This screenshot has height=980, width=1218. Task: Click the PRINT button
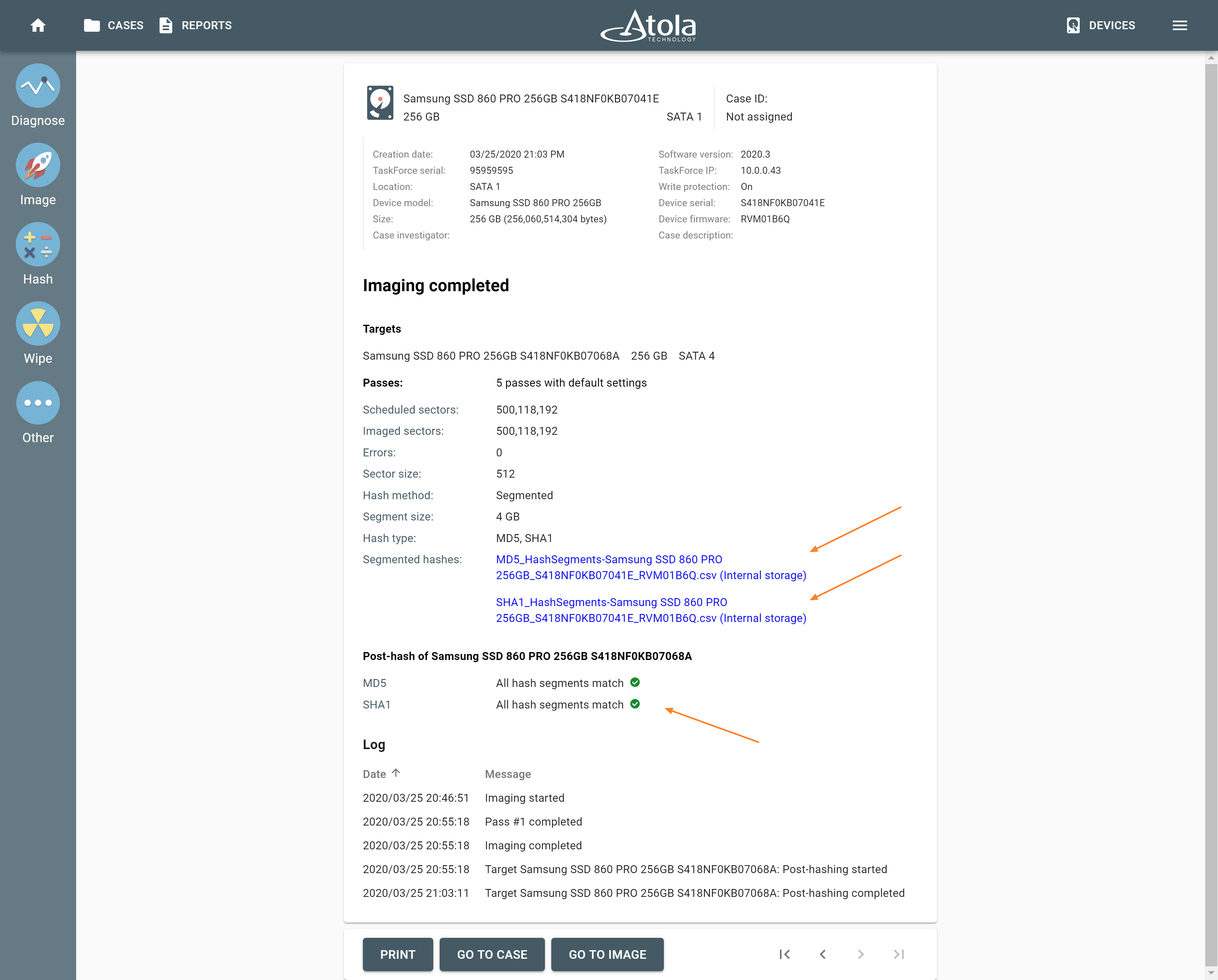click(x=397, y=954)
